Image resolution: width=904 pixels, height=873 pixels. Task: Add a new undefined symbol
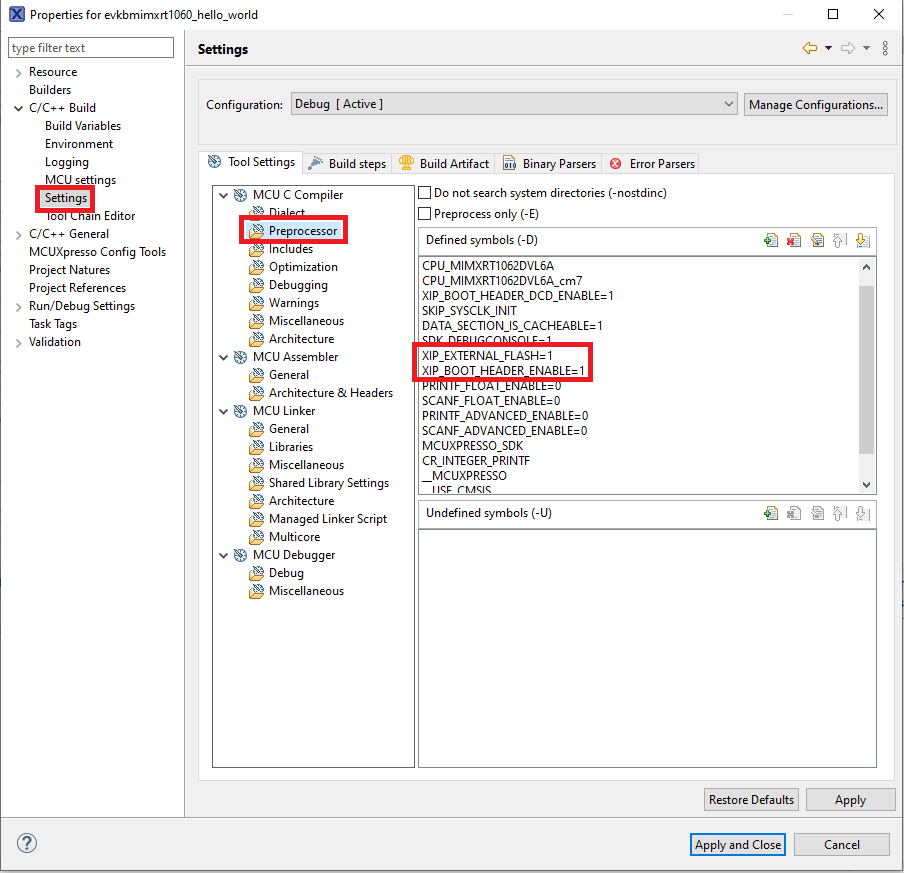(x=771, y=513)
